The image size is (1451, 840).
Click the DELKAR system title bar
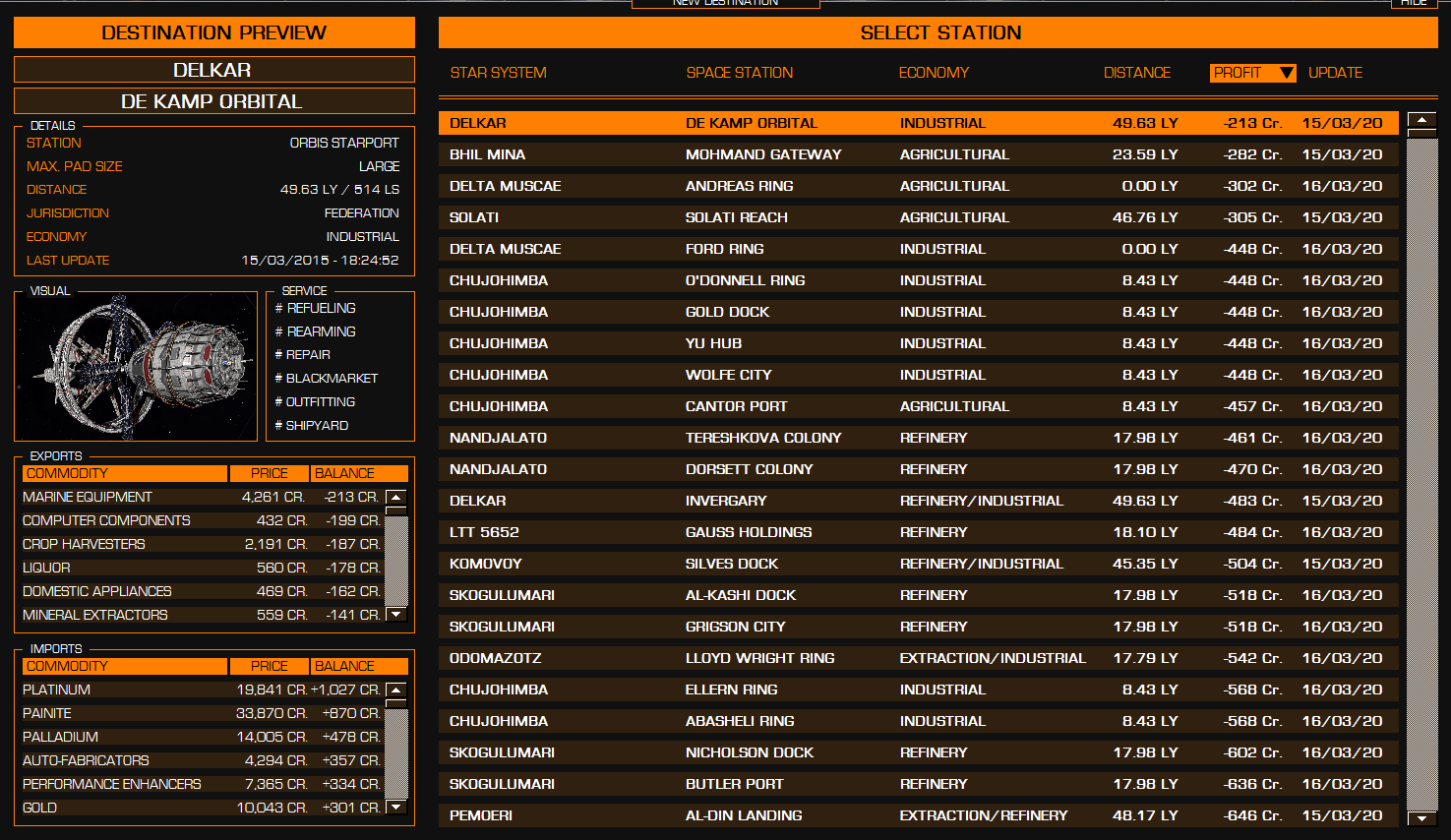click(213, 70)
